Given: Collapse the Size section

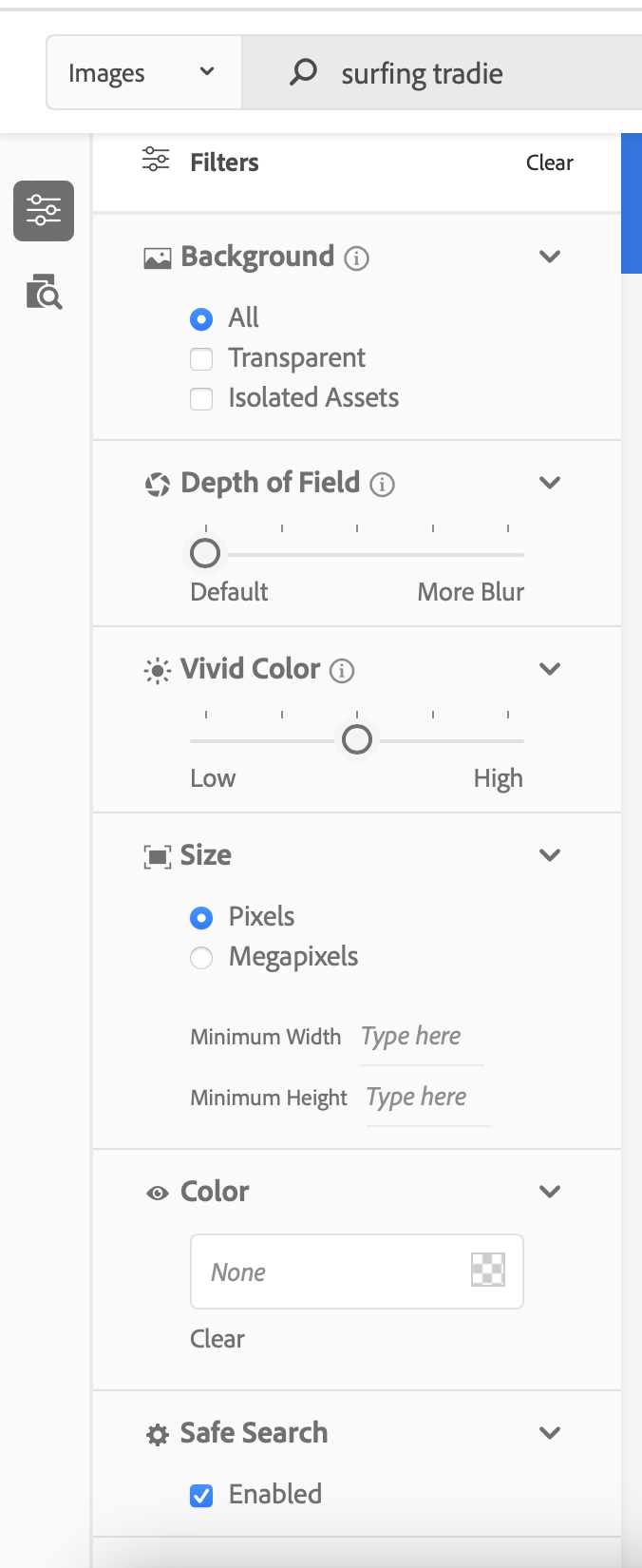Looking at the screenshot, I should tap(549, 854).
